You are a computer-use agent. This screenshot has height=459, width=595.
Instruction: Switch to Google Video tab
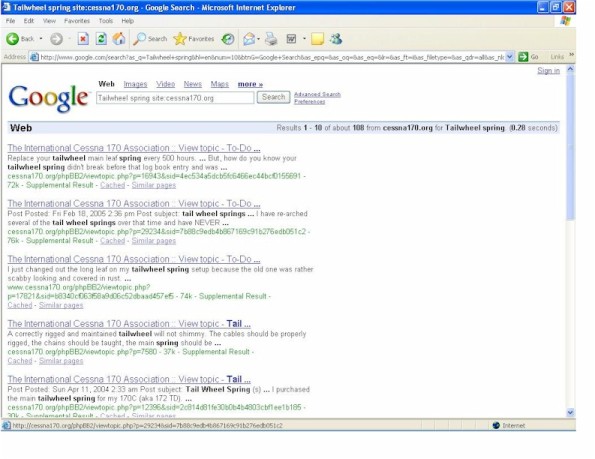coord(165,84)
